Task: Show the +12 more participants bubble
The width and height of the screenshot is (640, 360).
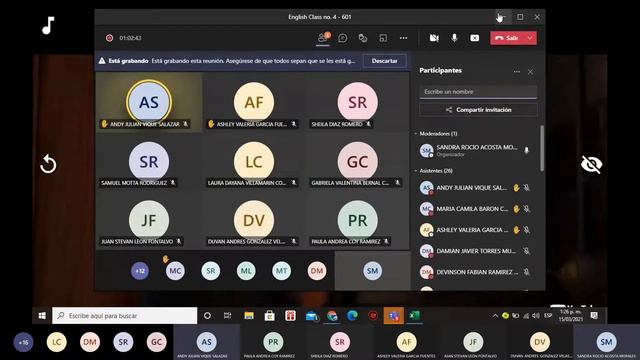Action: 140,271
